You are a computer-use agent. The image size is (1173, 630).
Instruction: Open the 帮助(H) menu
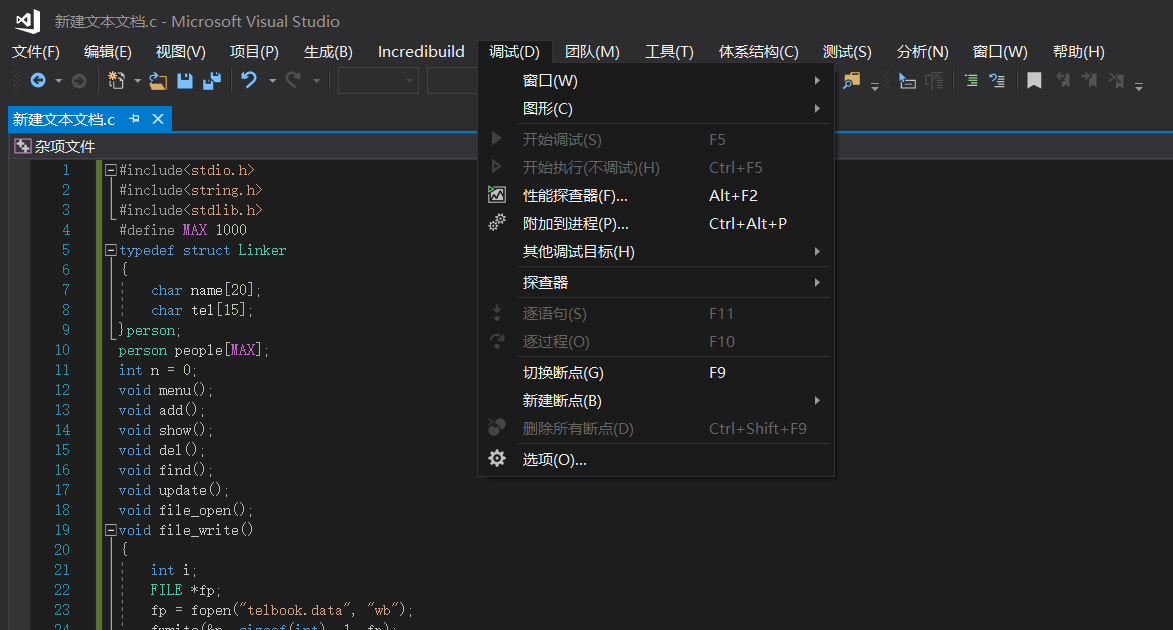(1079, 52)
